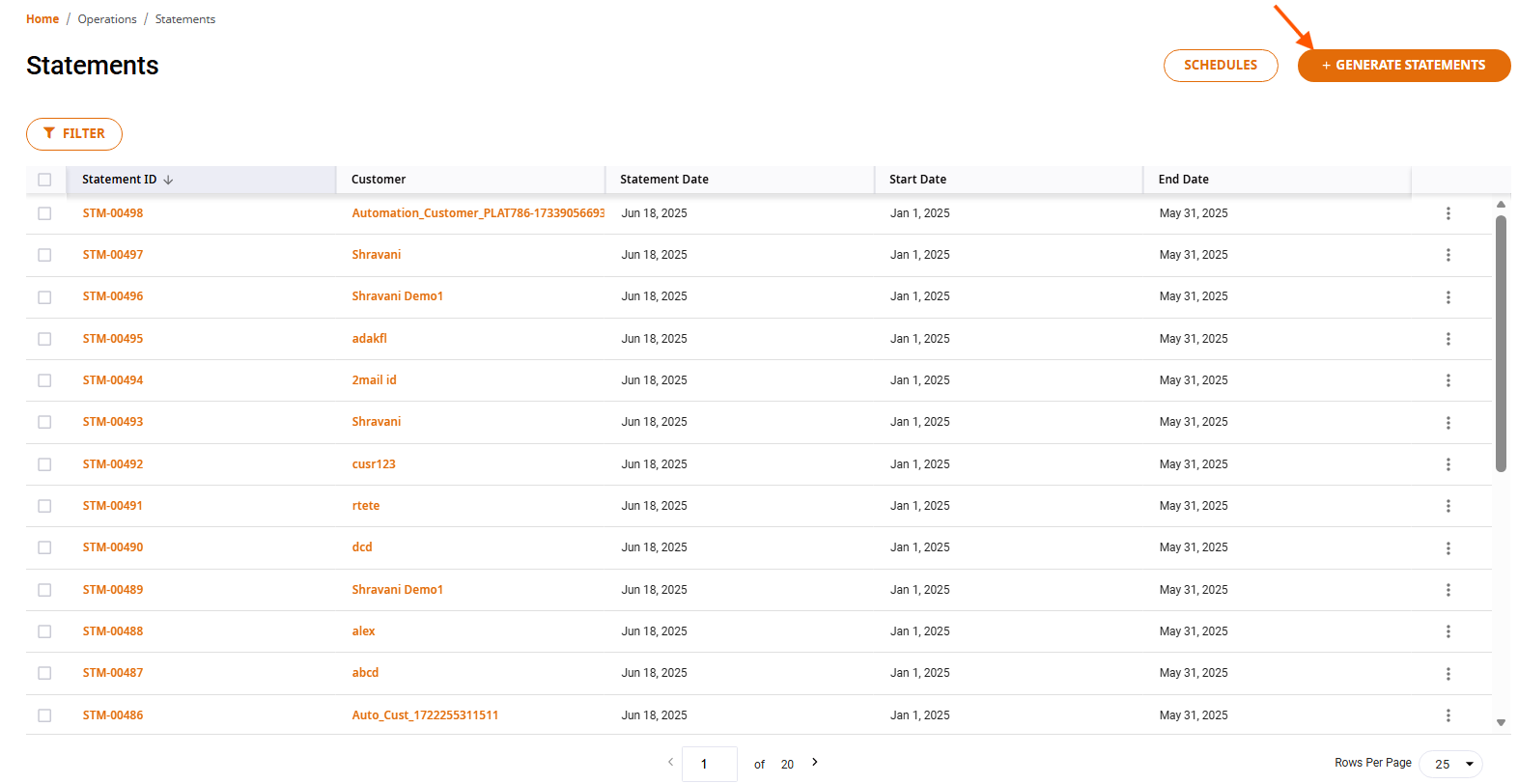The image size is (1518, 784).
Task: Click the table vertical scrollbar thumb
Action: (1501, 343)
